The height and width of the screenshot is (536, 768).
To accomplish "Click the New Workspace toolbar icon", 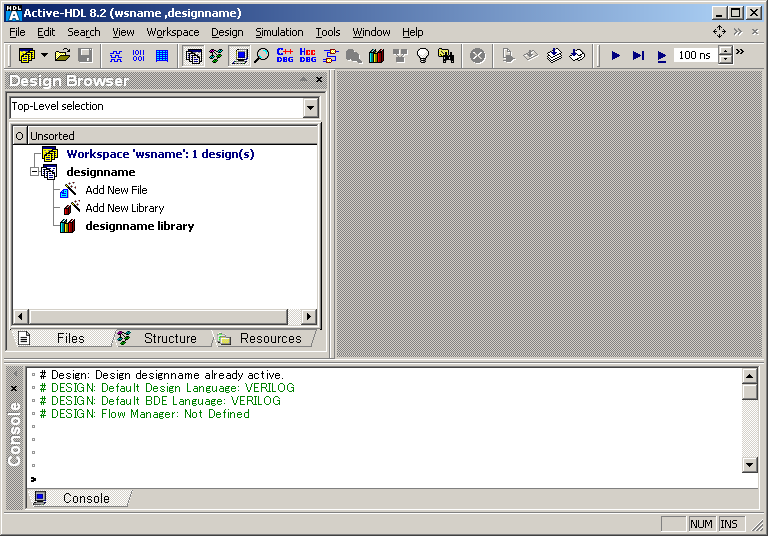I will (26, 55).
